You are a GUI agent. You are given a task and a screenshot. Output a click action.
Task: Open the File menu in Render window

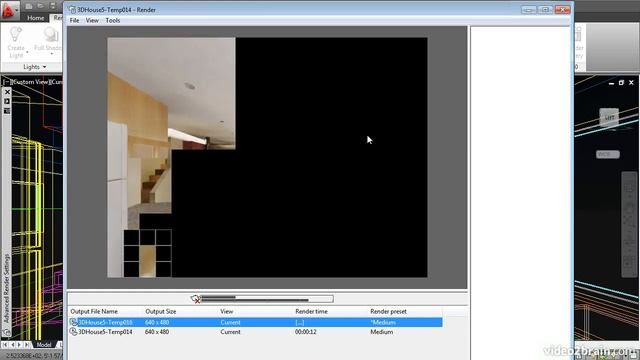(x=74, y=20)
